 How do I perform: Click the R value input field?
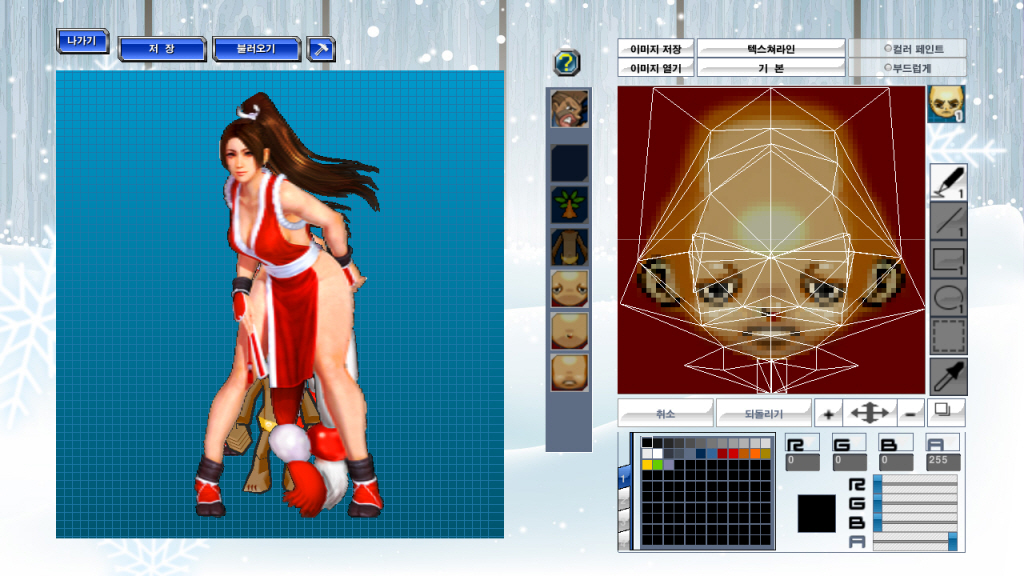click(x=802, y=461)
